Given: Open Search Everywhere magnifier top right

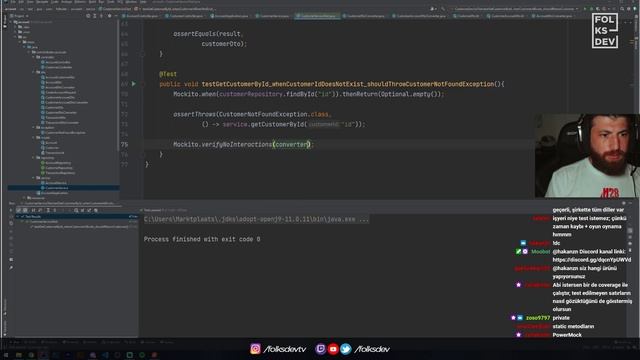Looking at the screenshot, I should click(x=622, y=9).
